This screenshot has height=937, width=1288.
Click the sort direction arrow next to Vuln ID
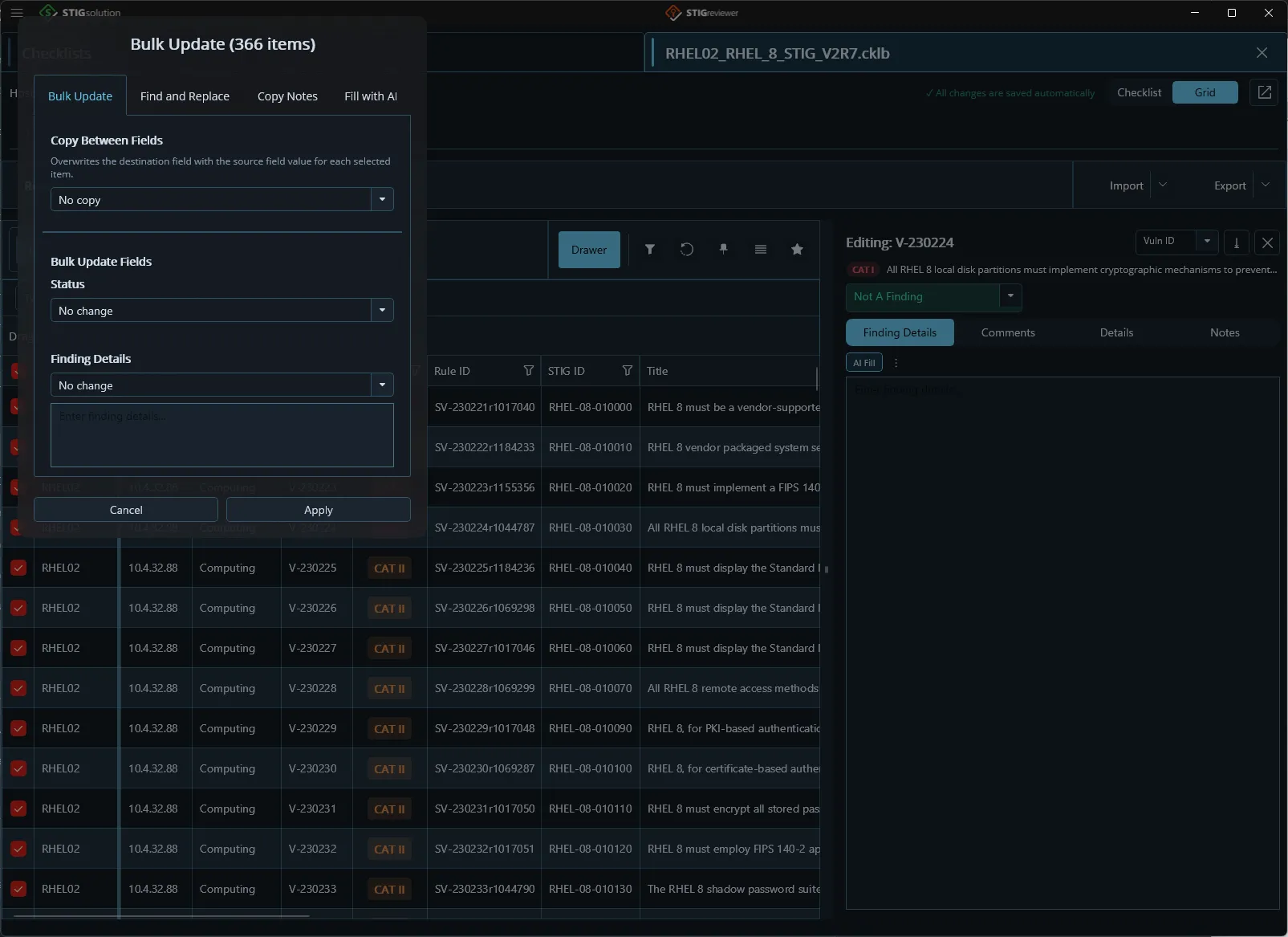tap(1237, 242)
